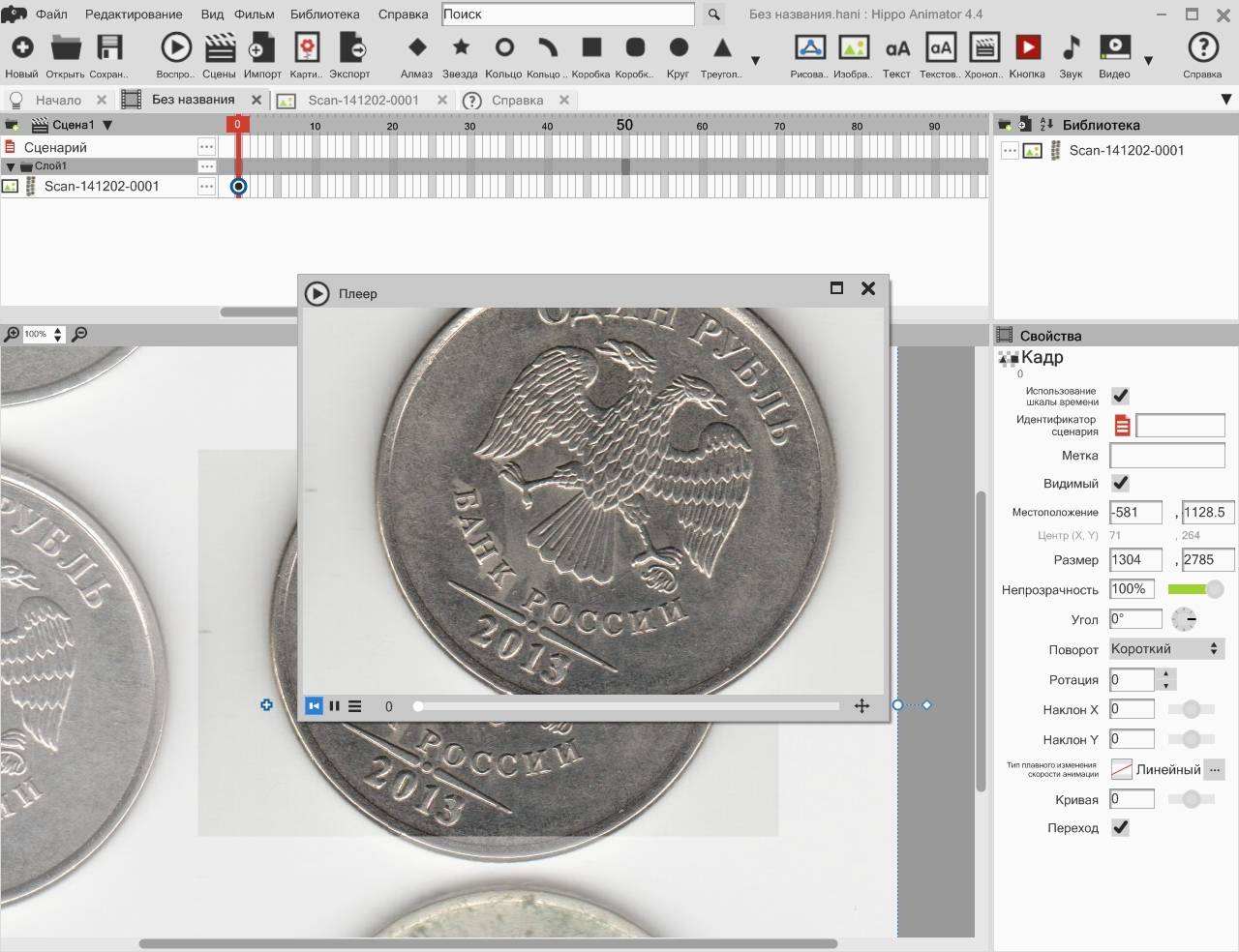Open the Библиотека menu

pos(324,15)
